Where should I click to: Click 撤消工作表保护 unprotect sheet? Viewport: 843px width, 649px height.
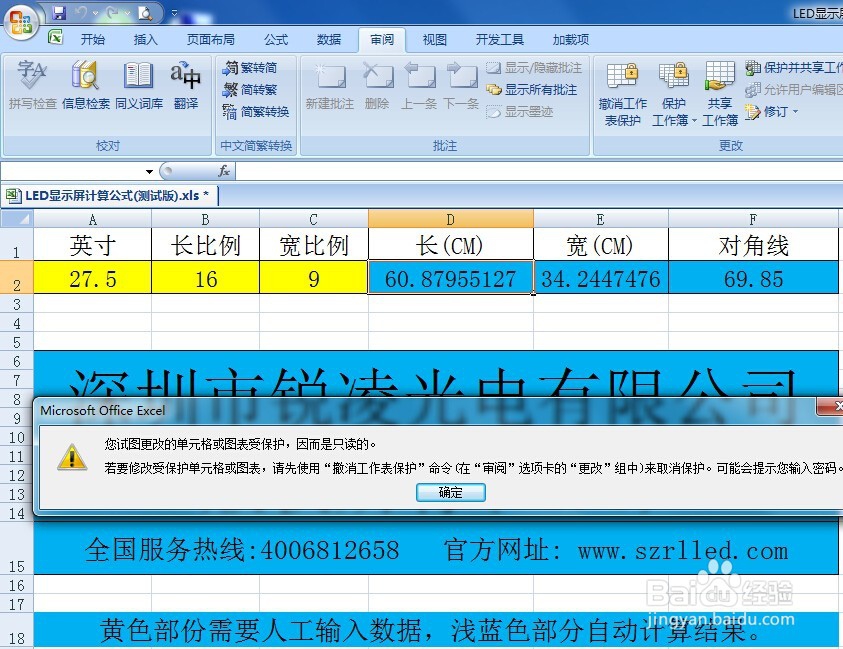[623, 94]
